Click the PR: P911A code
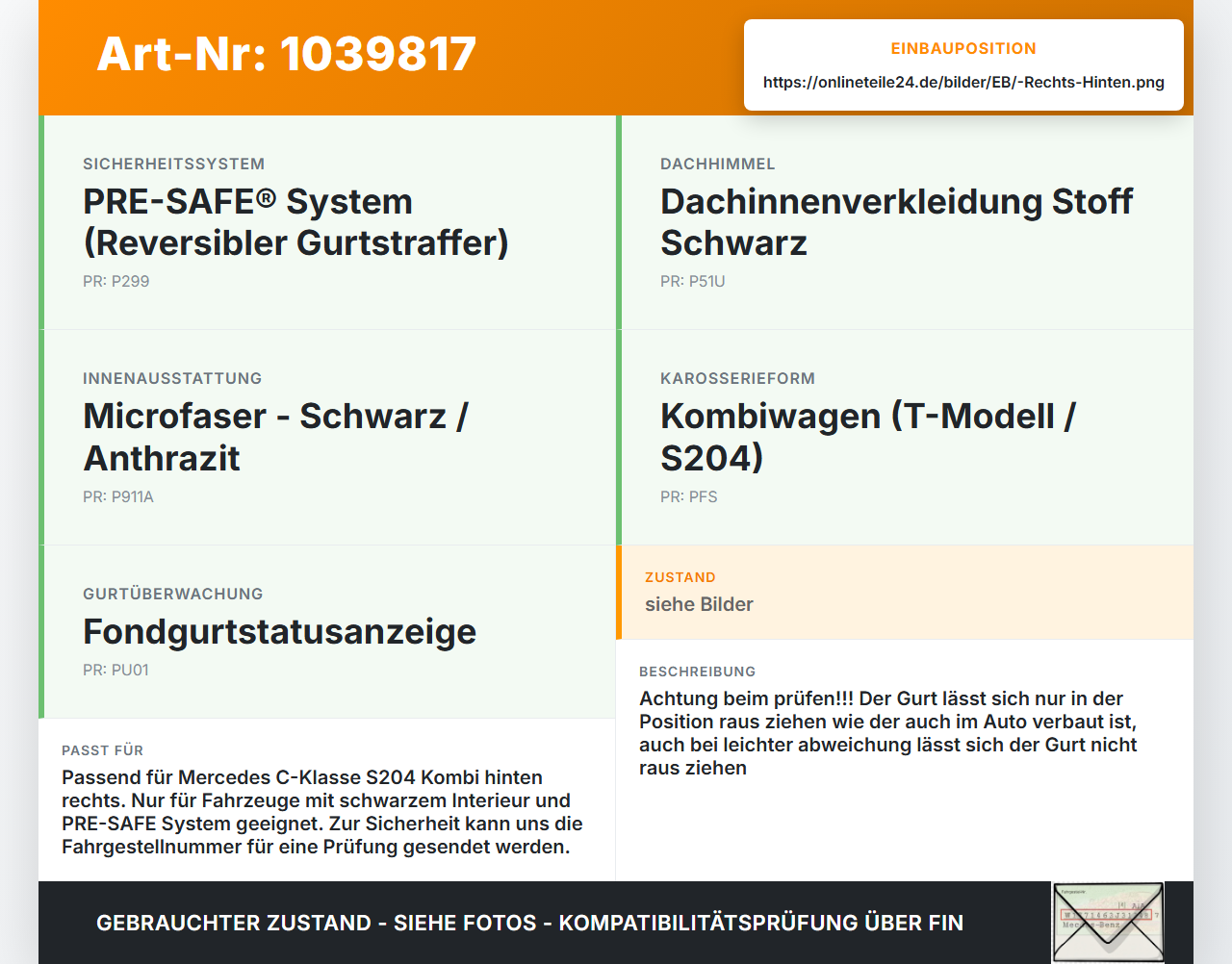1232x964 pixels. coord(117,496)
